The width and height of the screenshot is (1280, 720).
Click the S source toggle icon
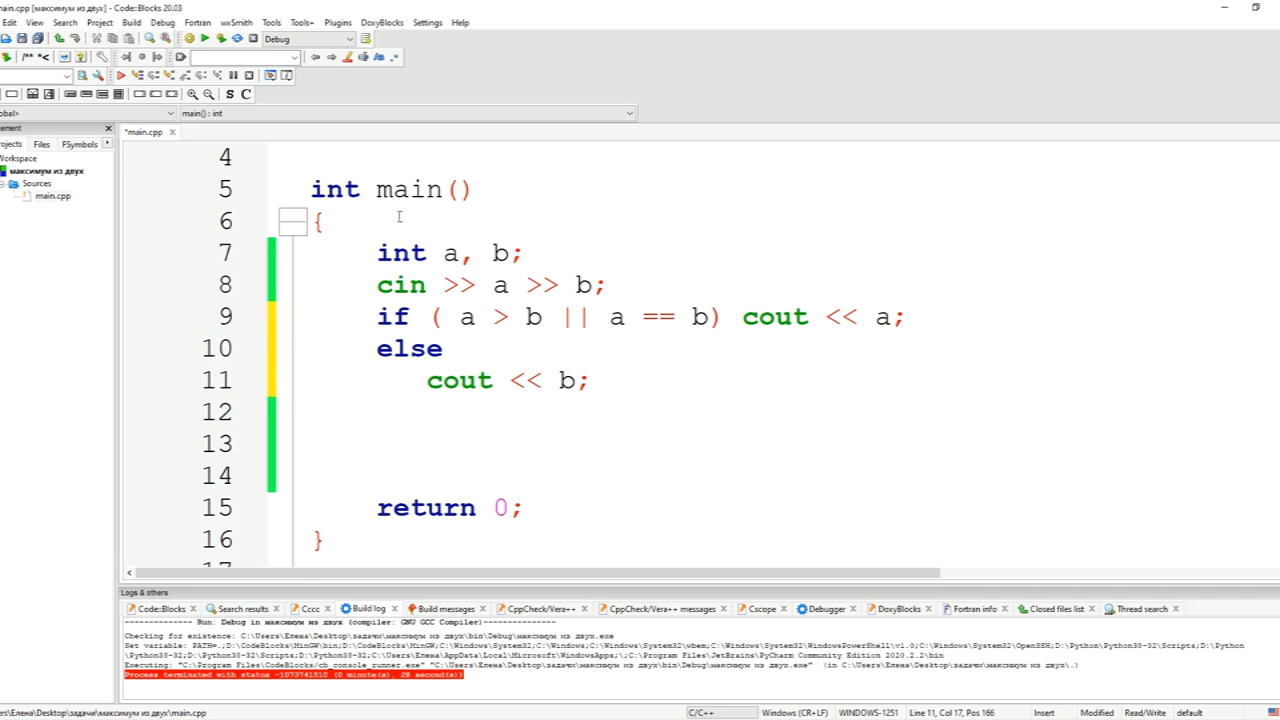(x=230, y=94)
